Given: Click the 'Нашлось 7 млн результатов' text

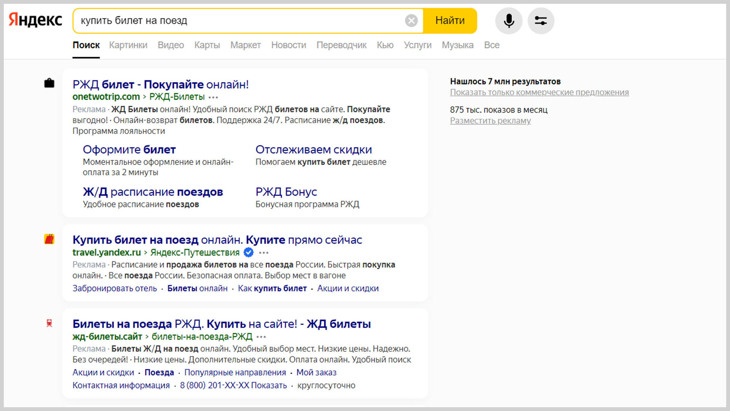Looking at the screenshot, I should pyautogui.click(x=505, y=81).
